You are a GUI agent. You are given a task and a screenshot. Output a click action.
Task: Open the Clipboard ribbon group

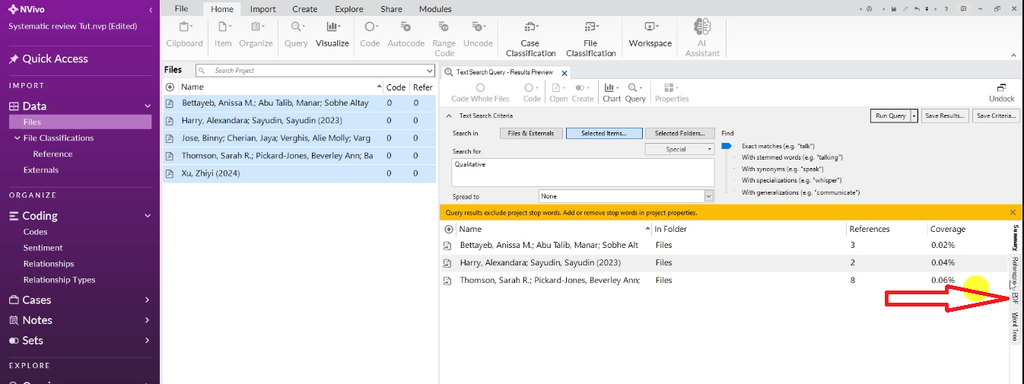(184, 34)
